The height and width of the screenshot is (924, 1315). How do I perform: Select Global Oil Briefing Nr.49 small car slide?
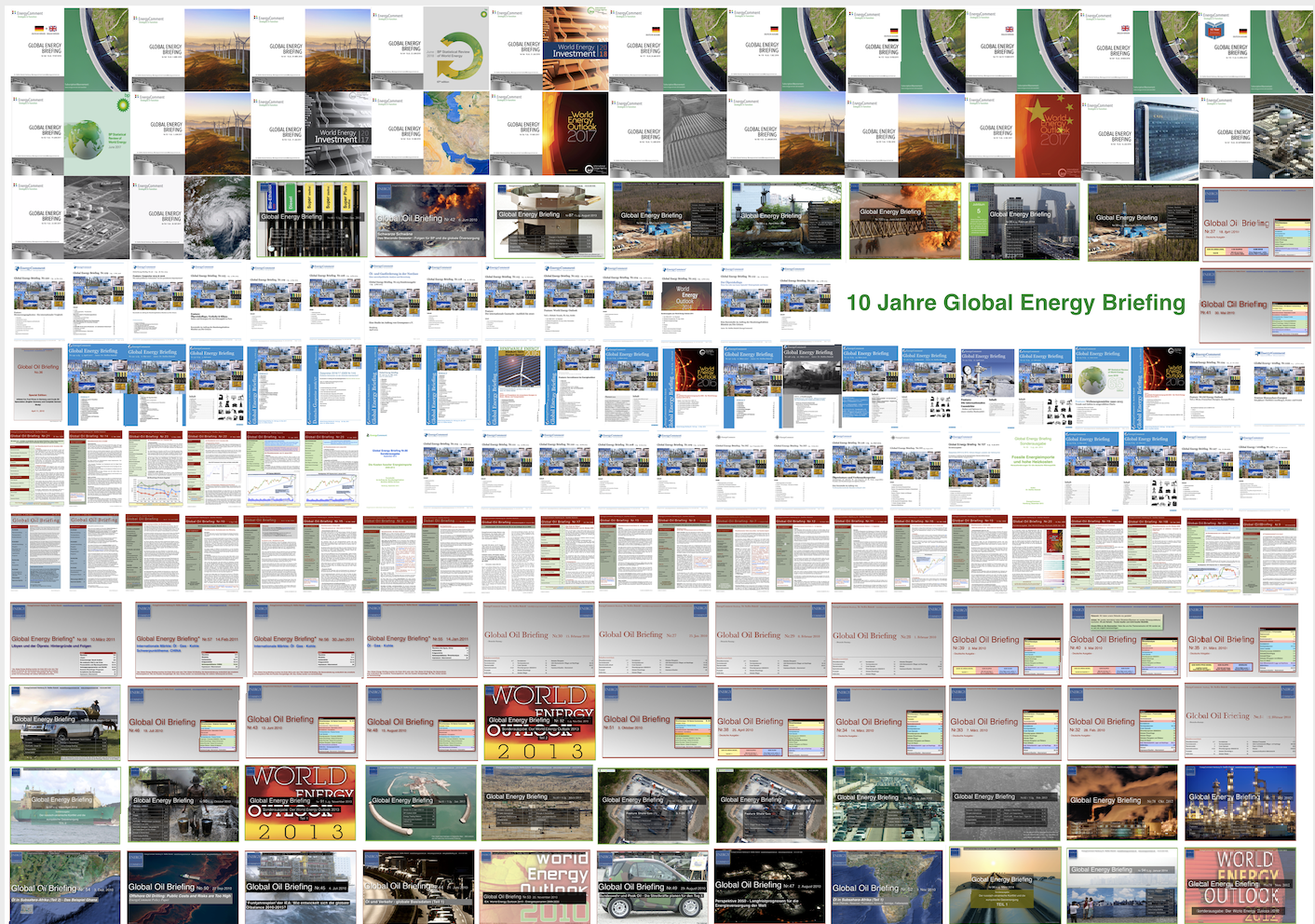coord(654,887)
